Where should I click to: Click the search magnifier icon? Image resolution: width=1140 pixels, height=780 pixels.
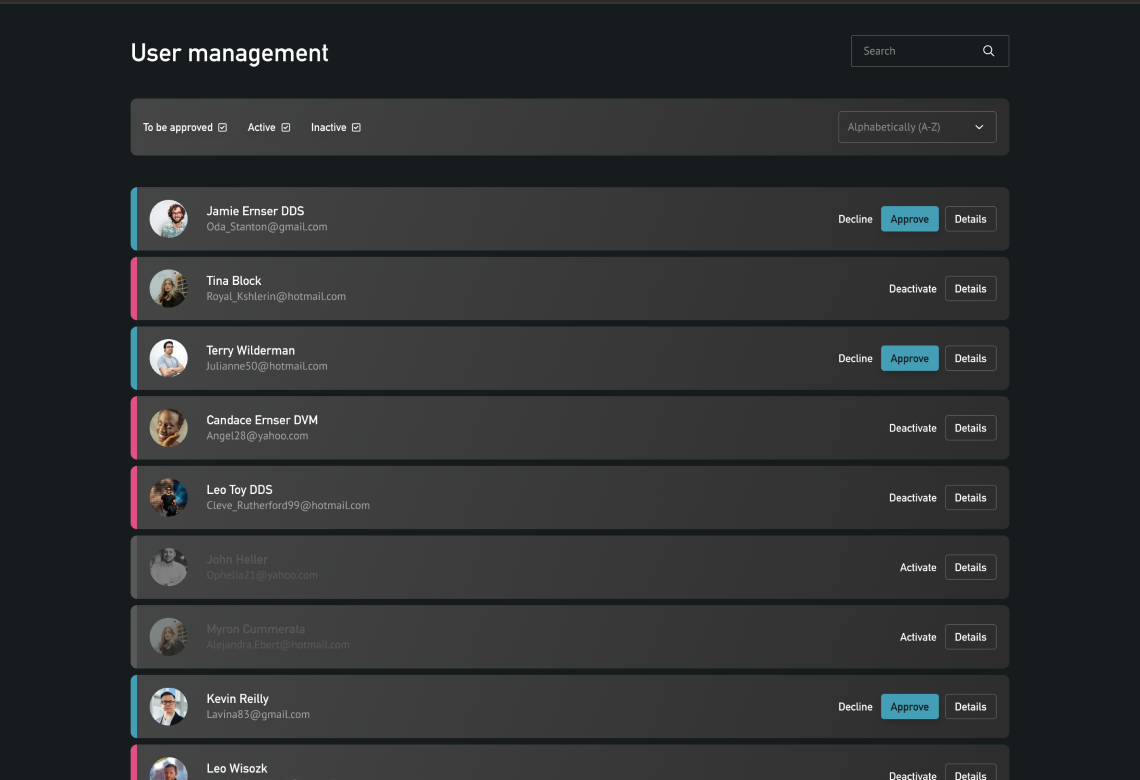coord(988,51)
